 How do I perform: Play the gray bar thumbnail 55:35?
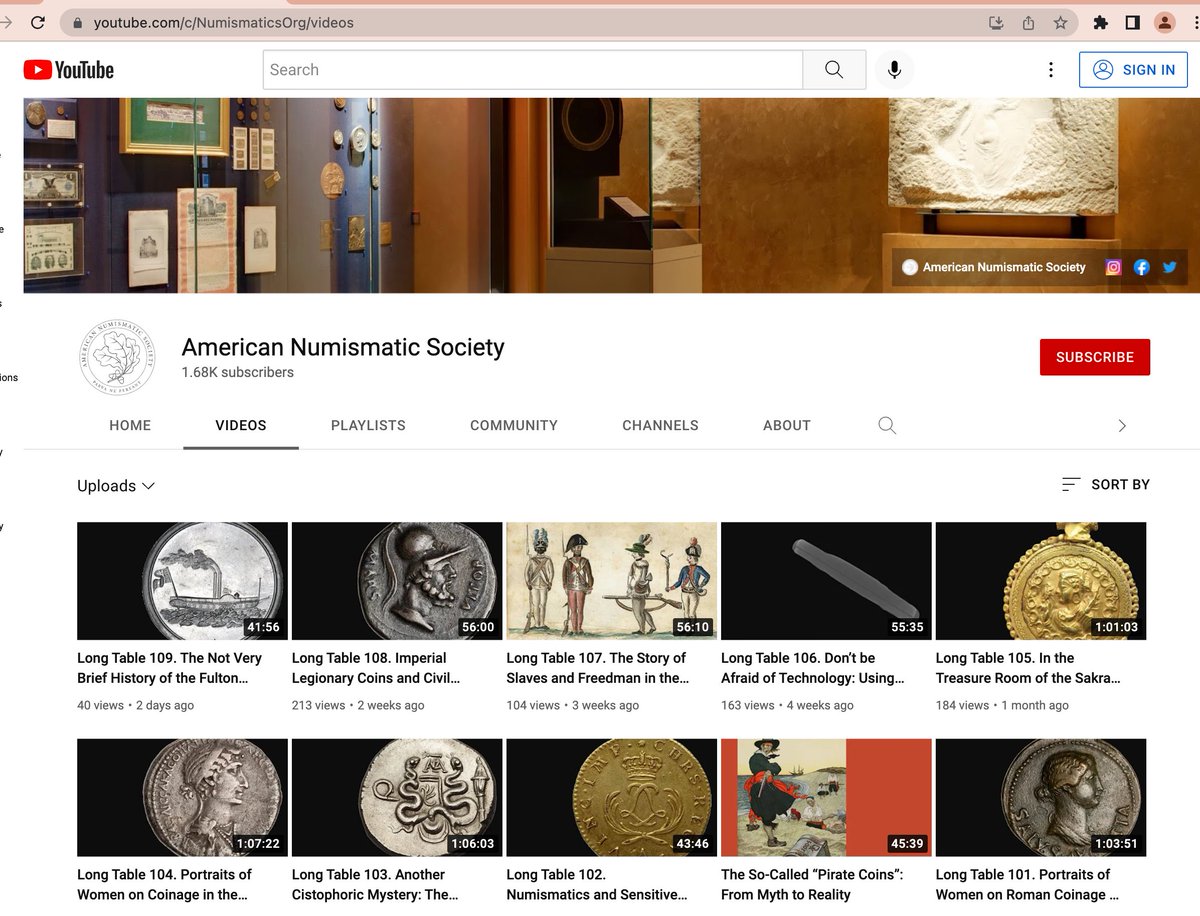[826, 581]
